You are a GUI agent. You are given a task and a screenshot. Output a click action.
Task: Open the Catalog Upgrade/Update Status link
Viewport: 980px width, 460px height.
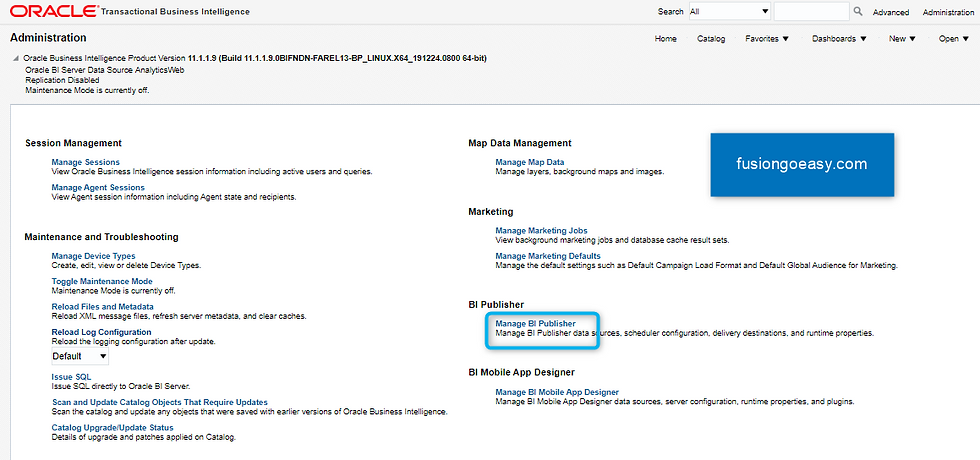[x=112, y=428]
